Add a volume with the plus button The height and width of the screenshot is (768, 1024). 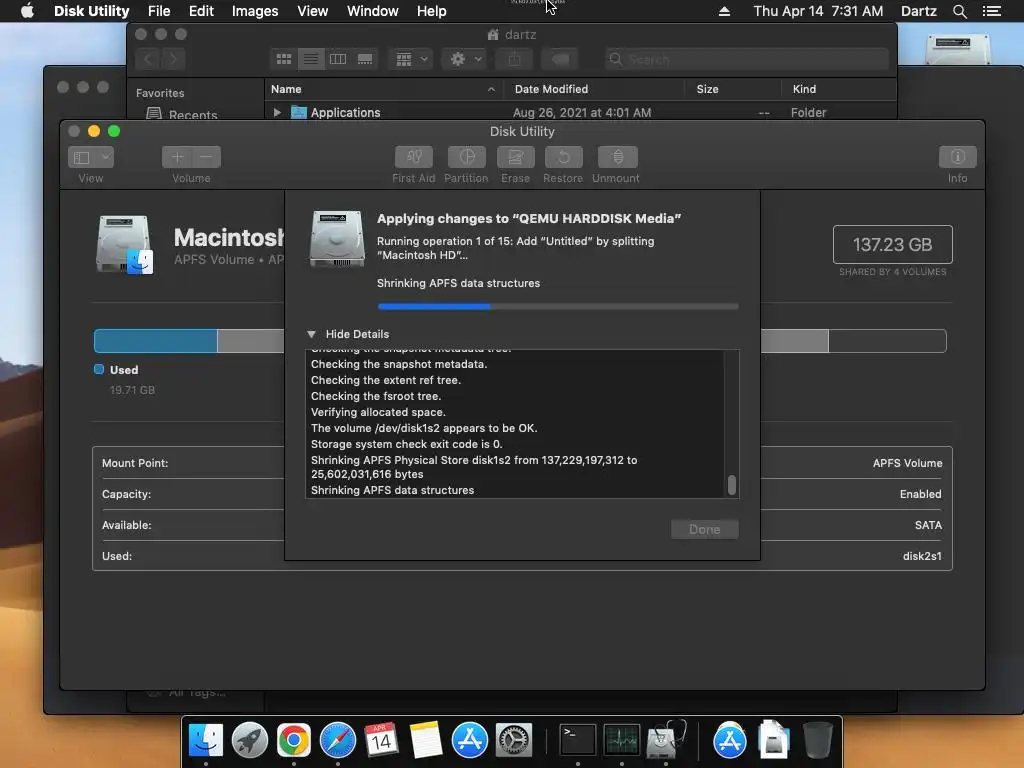coord(177,157)
